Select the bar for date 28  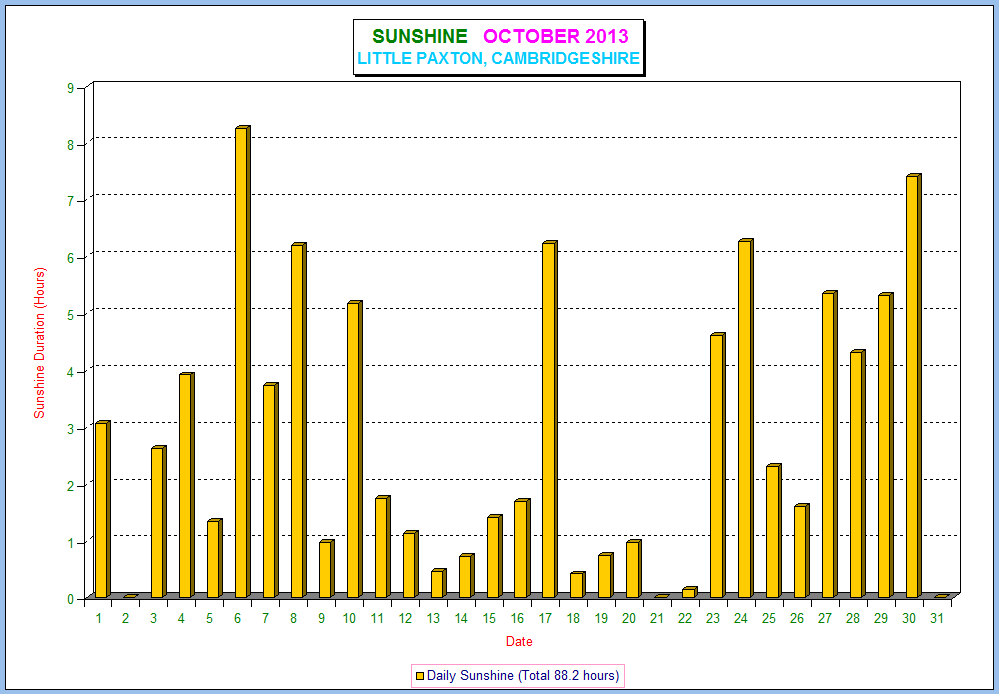[x=858, y=474]
